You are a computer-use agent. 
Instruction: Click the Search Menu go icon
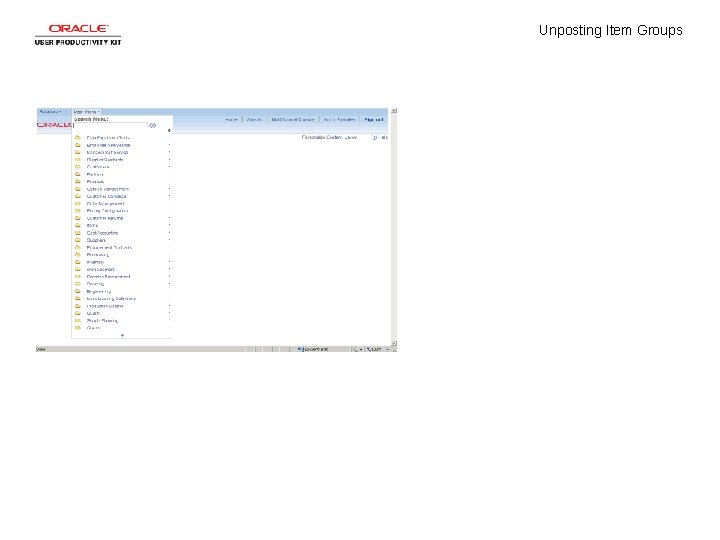[x=152, y=125]
